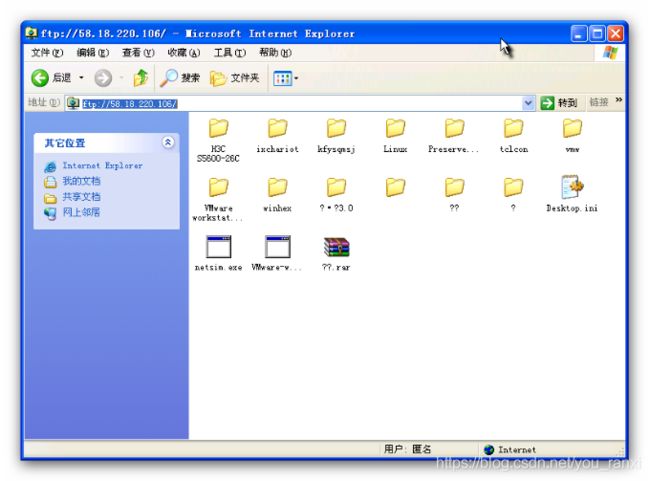The height and width of the screenshot is (481, 650).
Task: Select the folder named single ?
Action: pos(514,195)
